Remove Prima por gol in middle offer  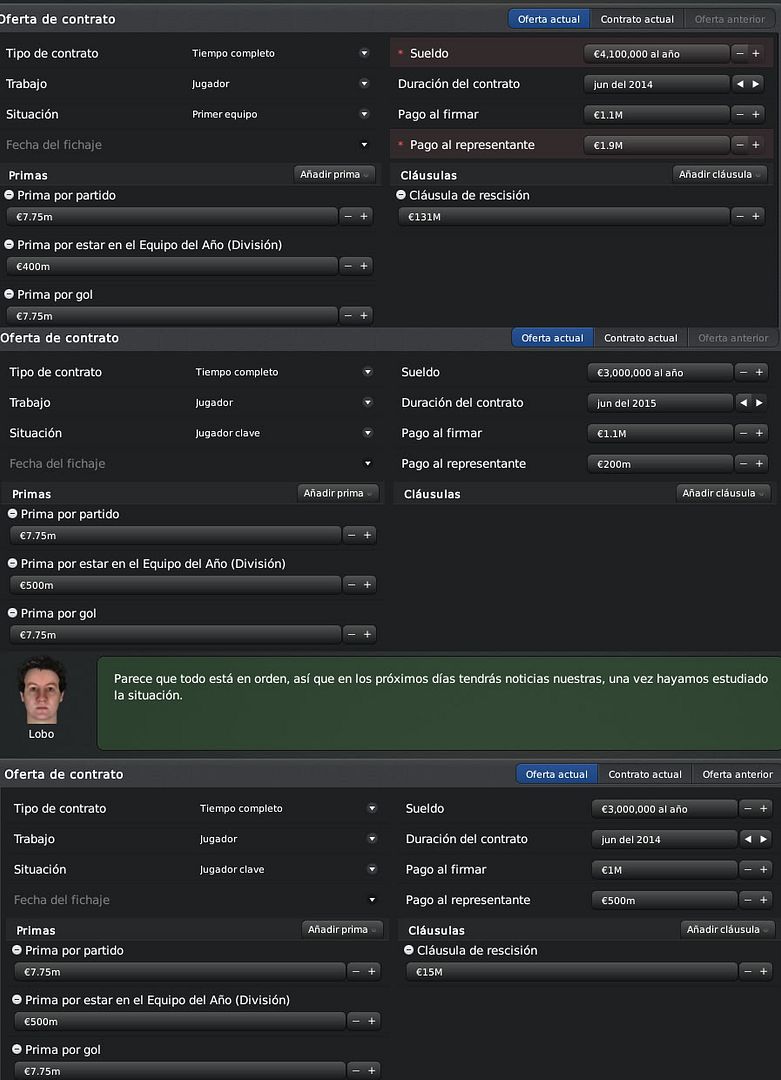12,612
